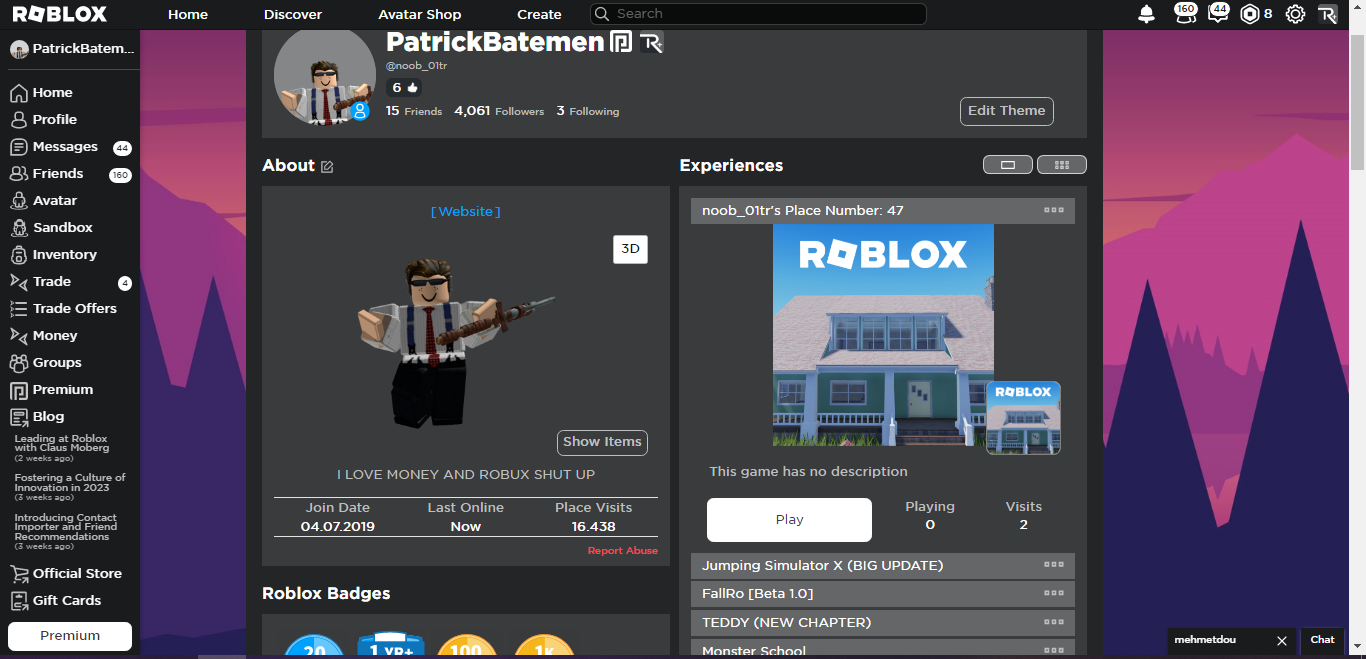Image resolution: width=1366 pixels, height=659 pixels.
Task: Open Trade Offers in the sidebar
Action: point(74,308)
